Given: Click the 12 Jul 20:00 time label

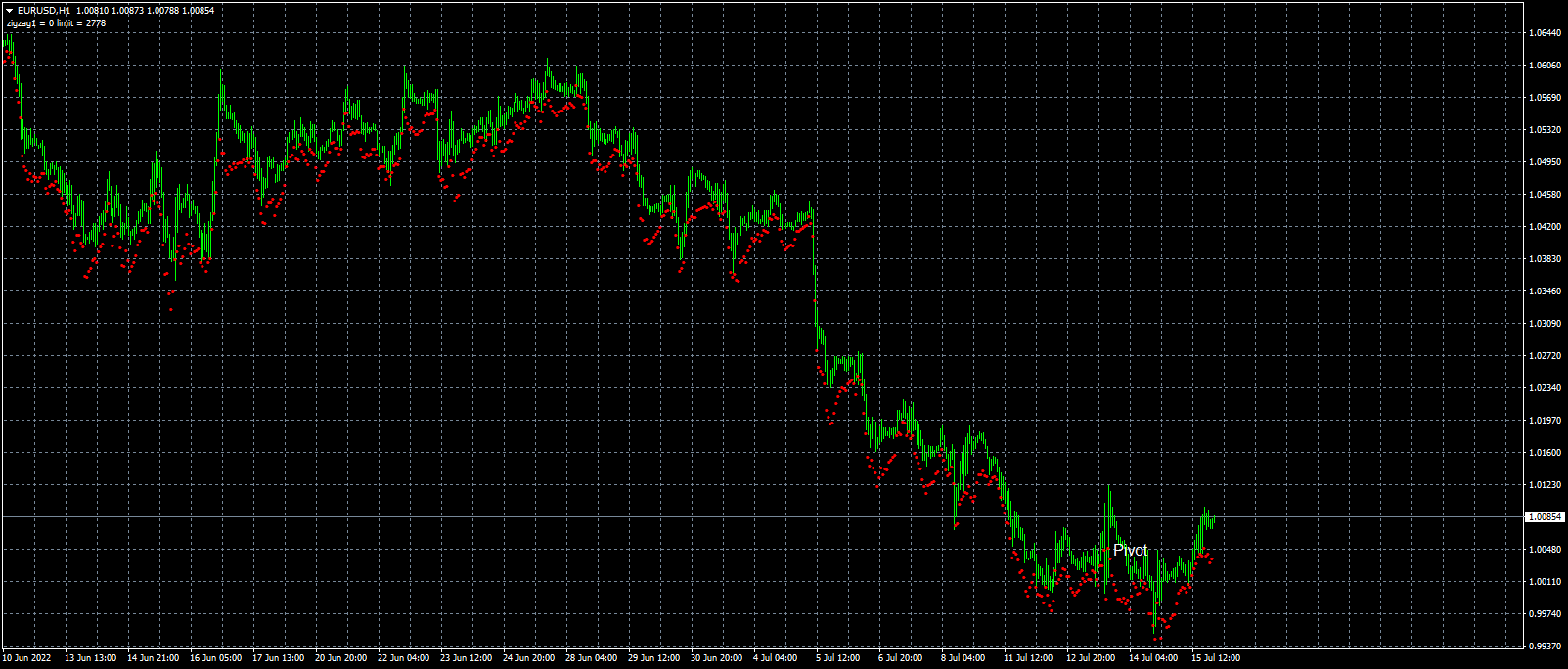Looking at the screenshot, I should click(x=1092, y=657).
